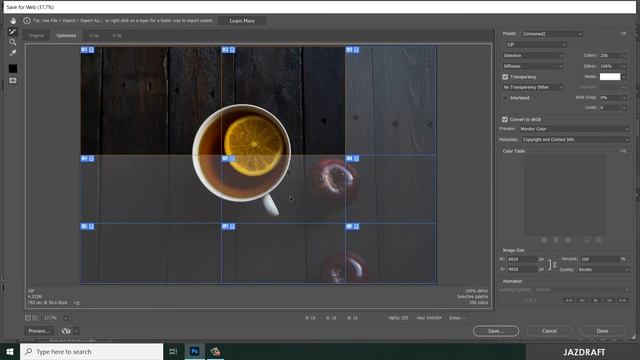Screen dimensions: 640x360
Task: Open the Dither percentage dropdown arrow
Action: (624, 66)
